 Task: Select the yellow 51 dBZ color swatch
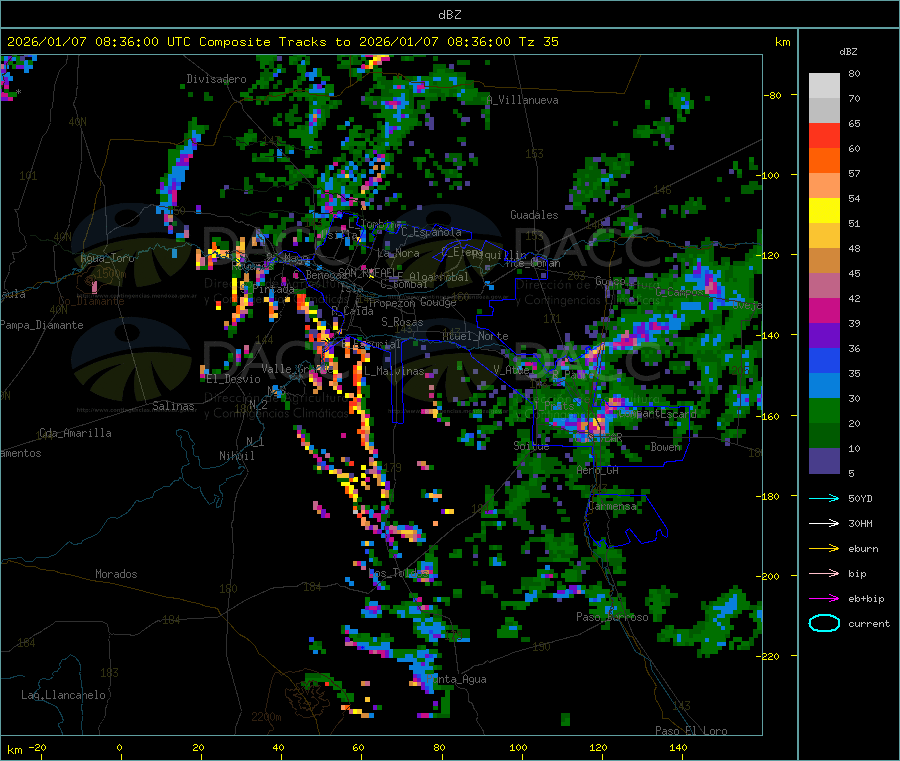tap(824, 211)
